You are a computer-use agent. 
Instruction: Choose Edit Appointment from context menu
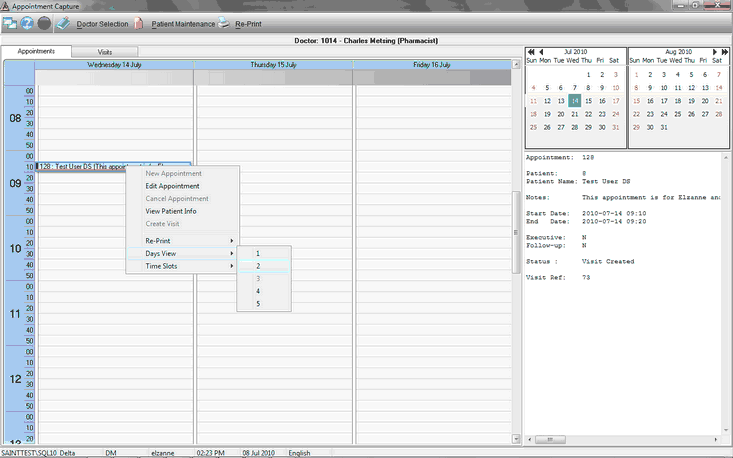click(172, 186)
